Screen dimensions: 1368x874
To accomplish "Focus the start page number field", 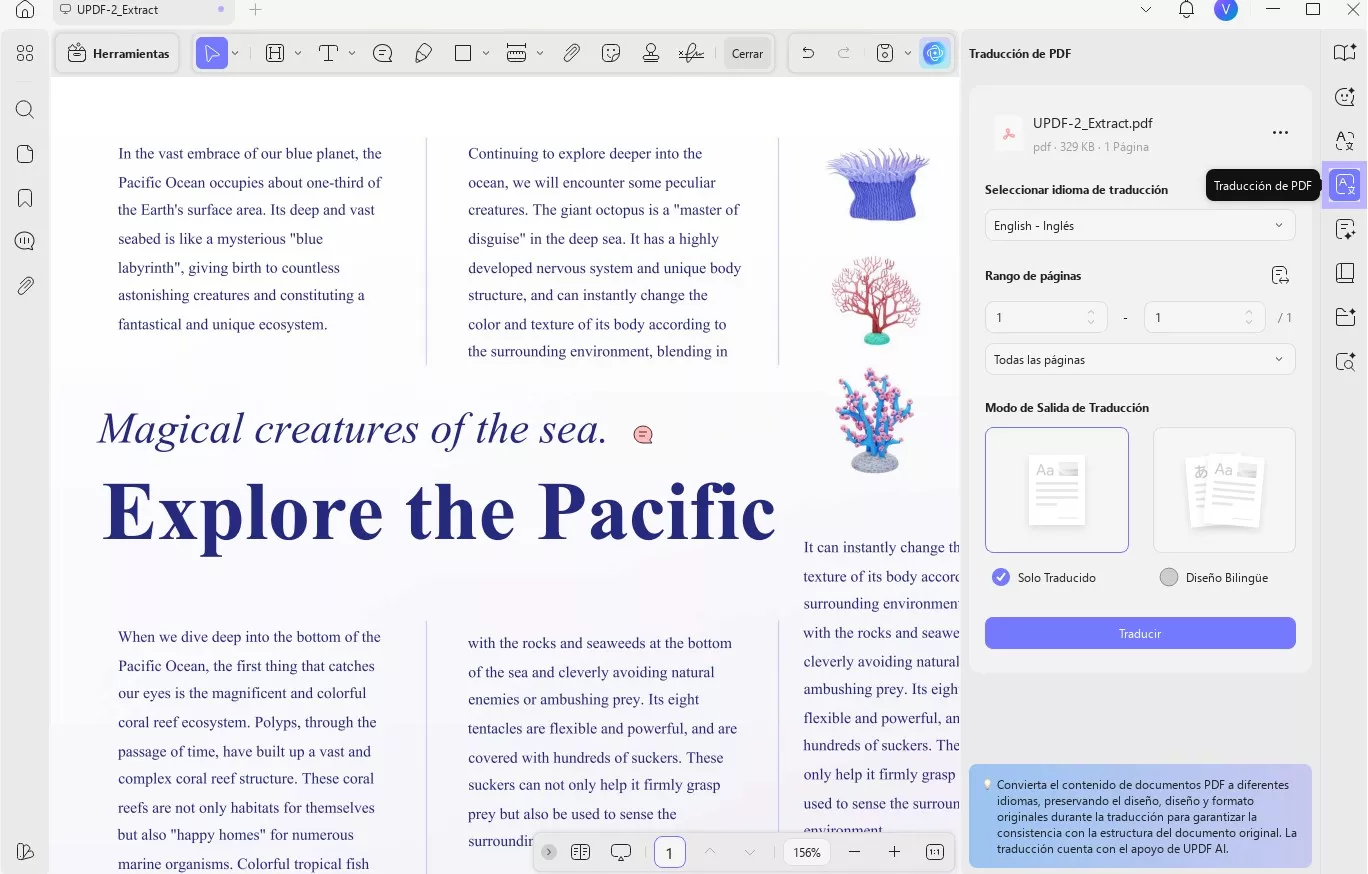I will 1046,318.
